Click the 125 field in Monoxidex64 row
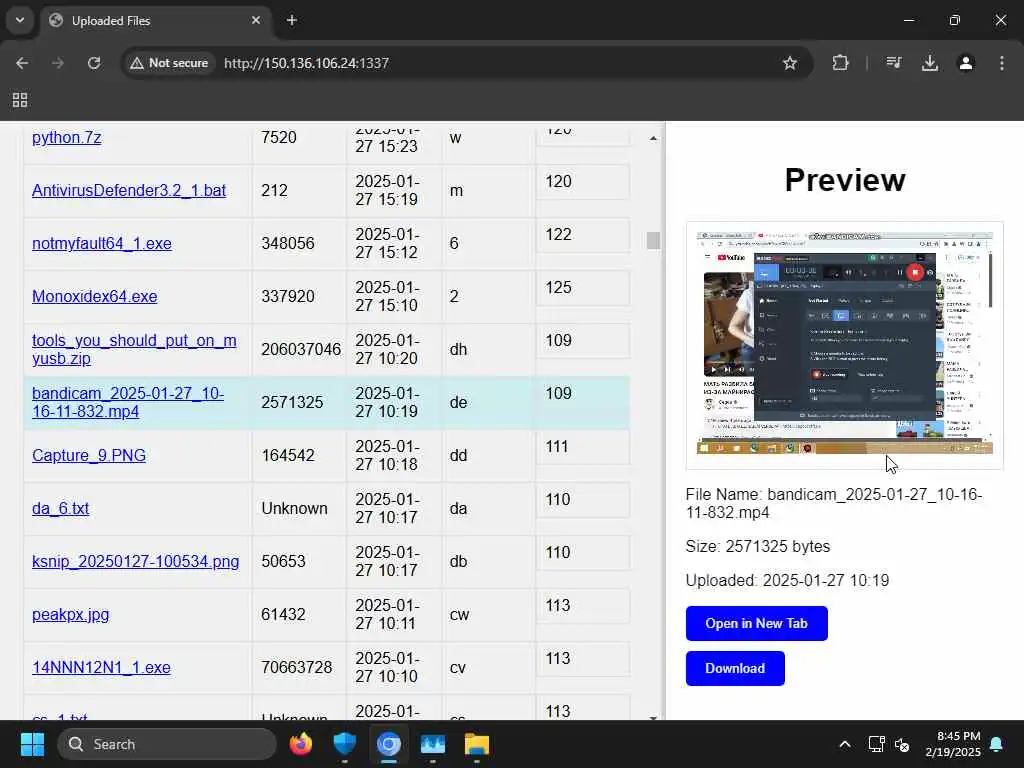Viewport: 1024px width, 768px height. click(583, 288)
